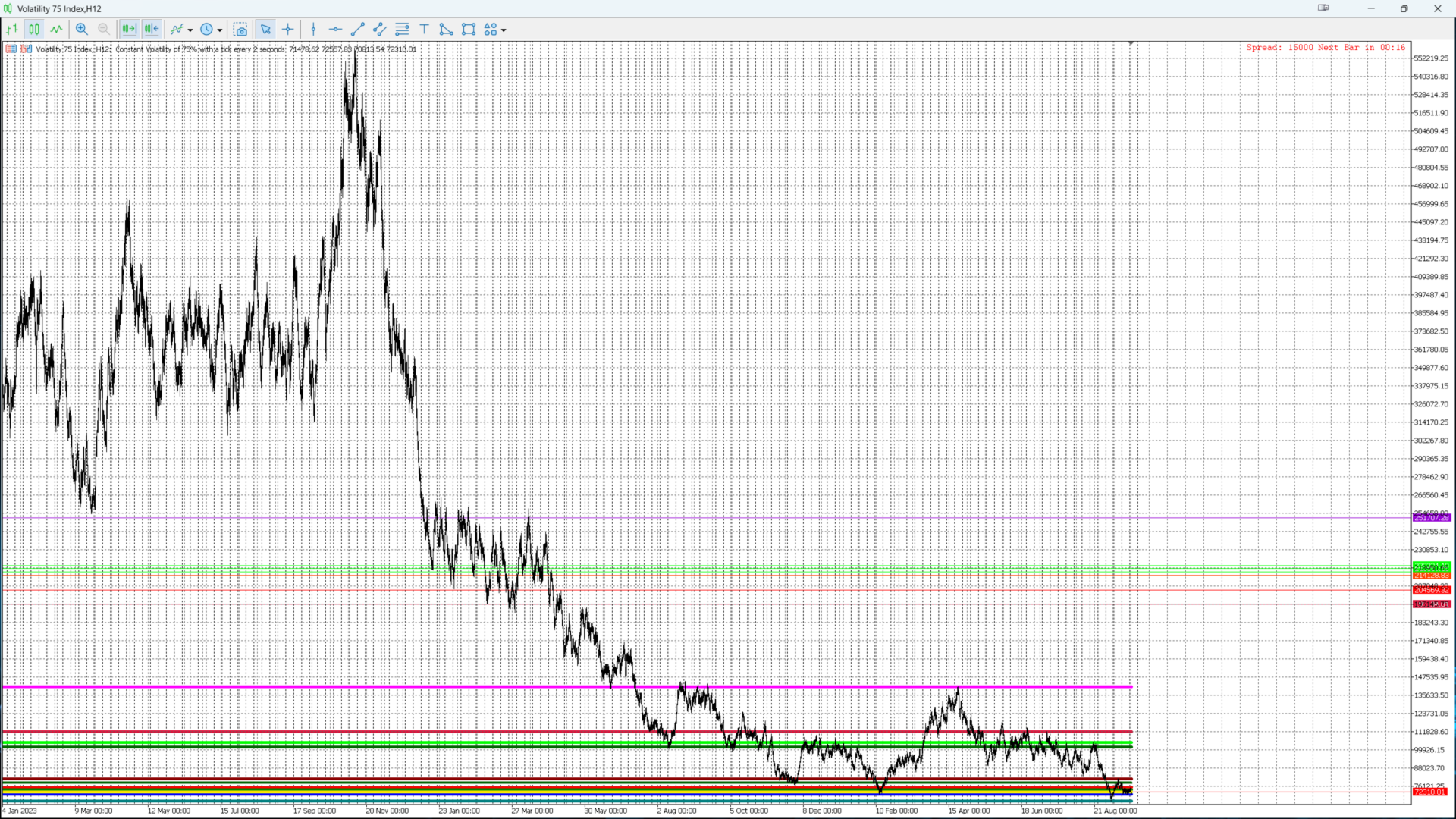Take a chart screenshot with camera icon
This screenshot has width=1456, height=819.
(x=240, y=30)
